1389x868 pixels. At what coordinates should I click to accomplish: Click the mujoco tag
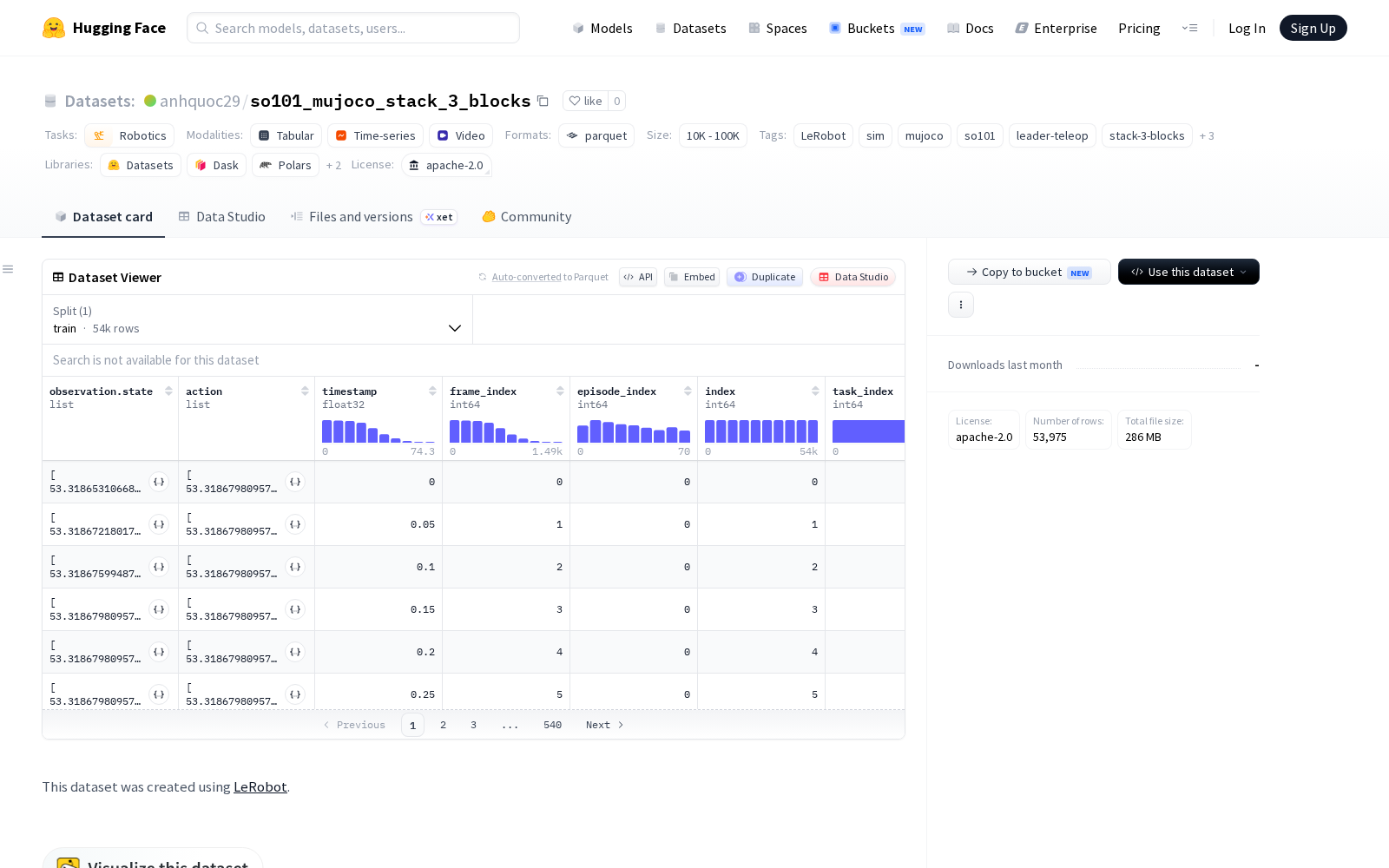(924, 136)
